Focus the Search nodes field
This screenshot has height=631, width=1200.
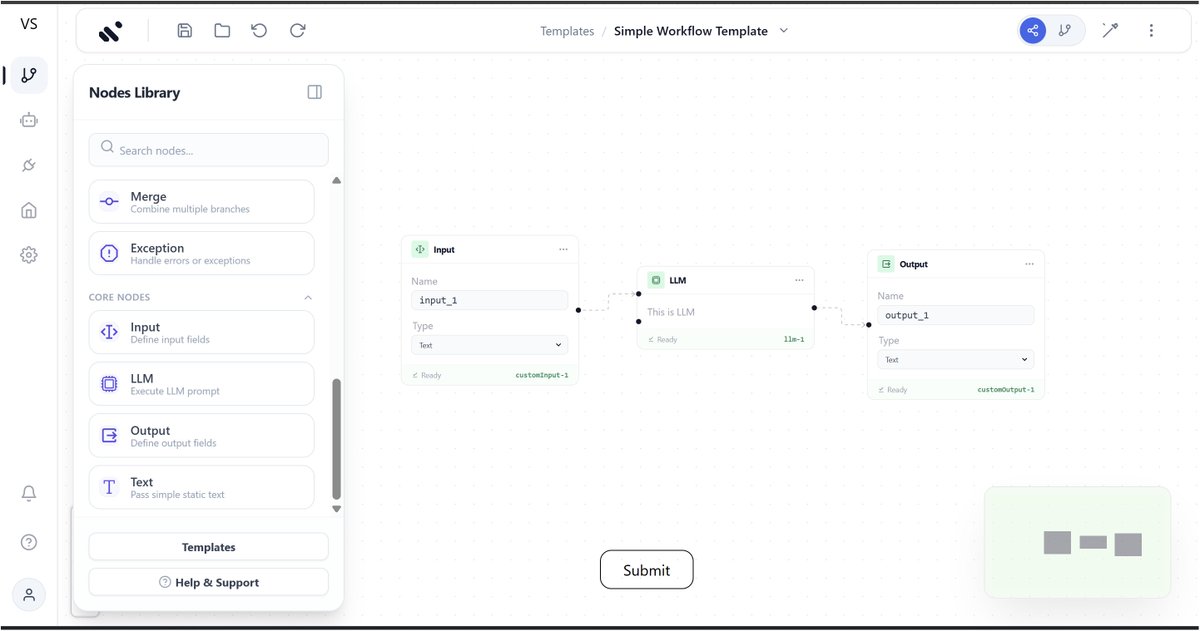208,150
